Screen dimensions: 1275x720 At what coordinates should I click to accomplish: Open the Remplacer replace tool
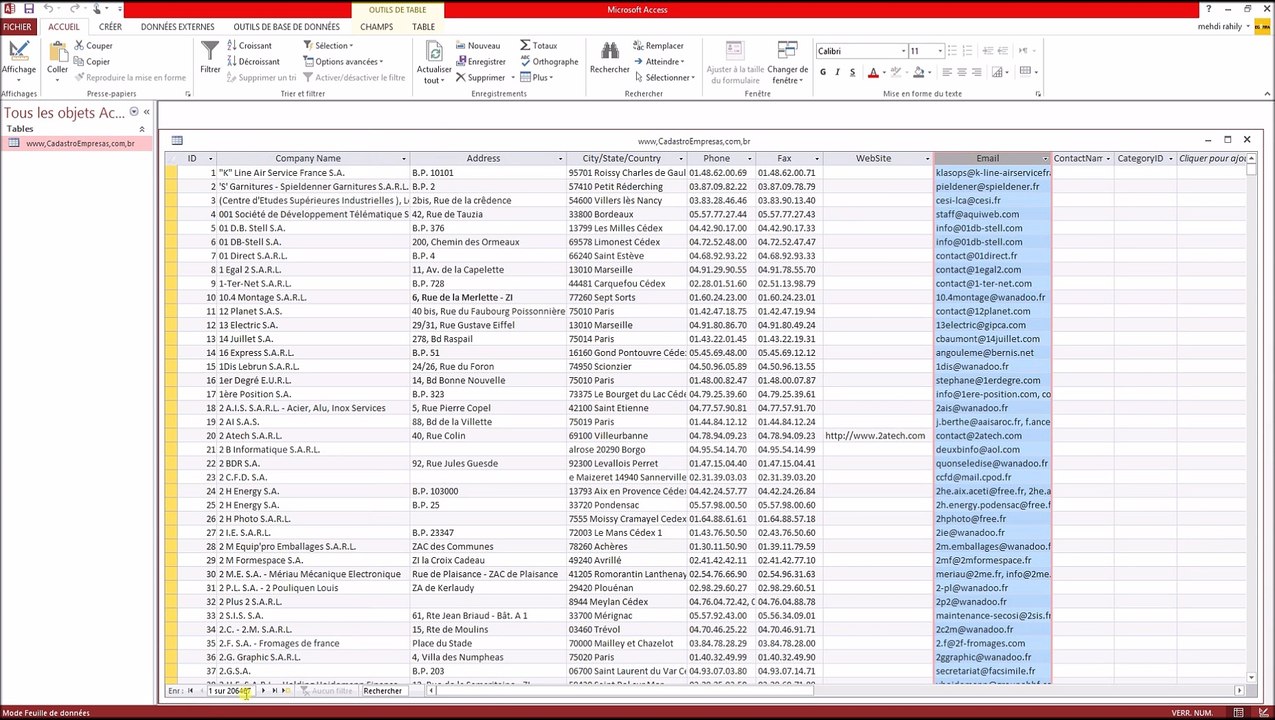coord(658,46)
